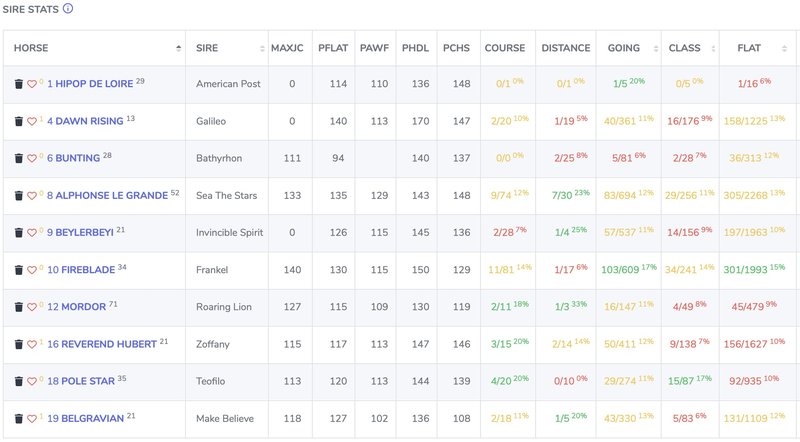800x442 pixels.
Task: Click the trash icon next to Mordor
Action: coord(18,307)
